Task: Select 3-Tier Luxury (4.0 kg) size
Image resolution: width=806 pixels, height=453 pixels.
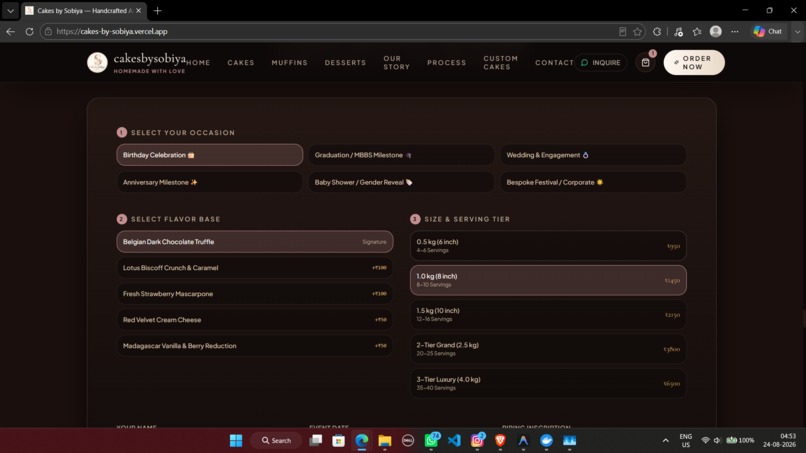Action: 548,384
